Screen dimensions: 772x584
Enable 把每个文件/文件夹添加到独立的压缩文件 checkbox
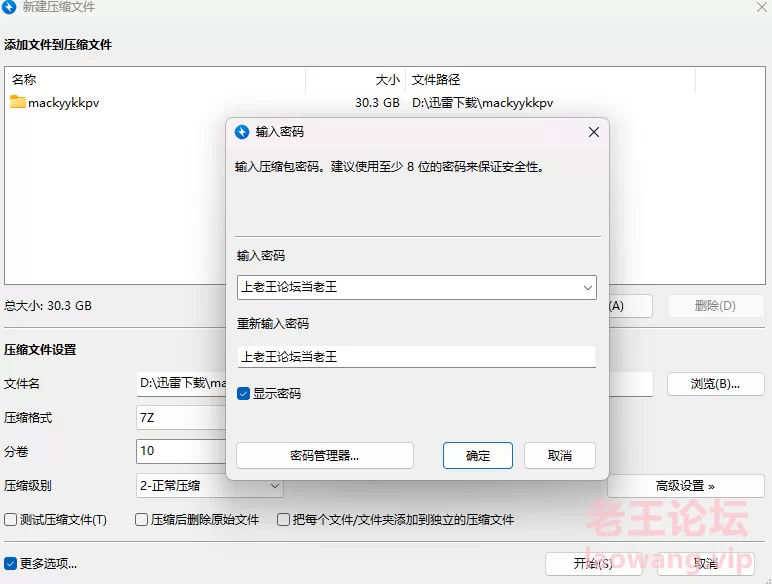[x=283, y=519]
